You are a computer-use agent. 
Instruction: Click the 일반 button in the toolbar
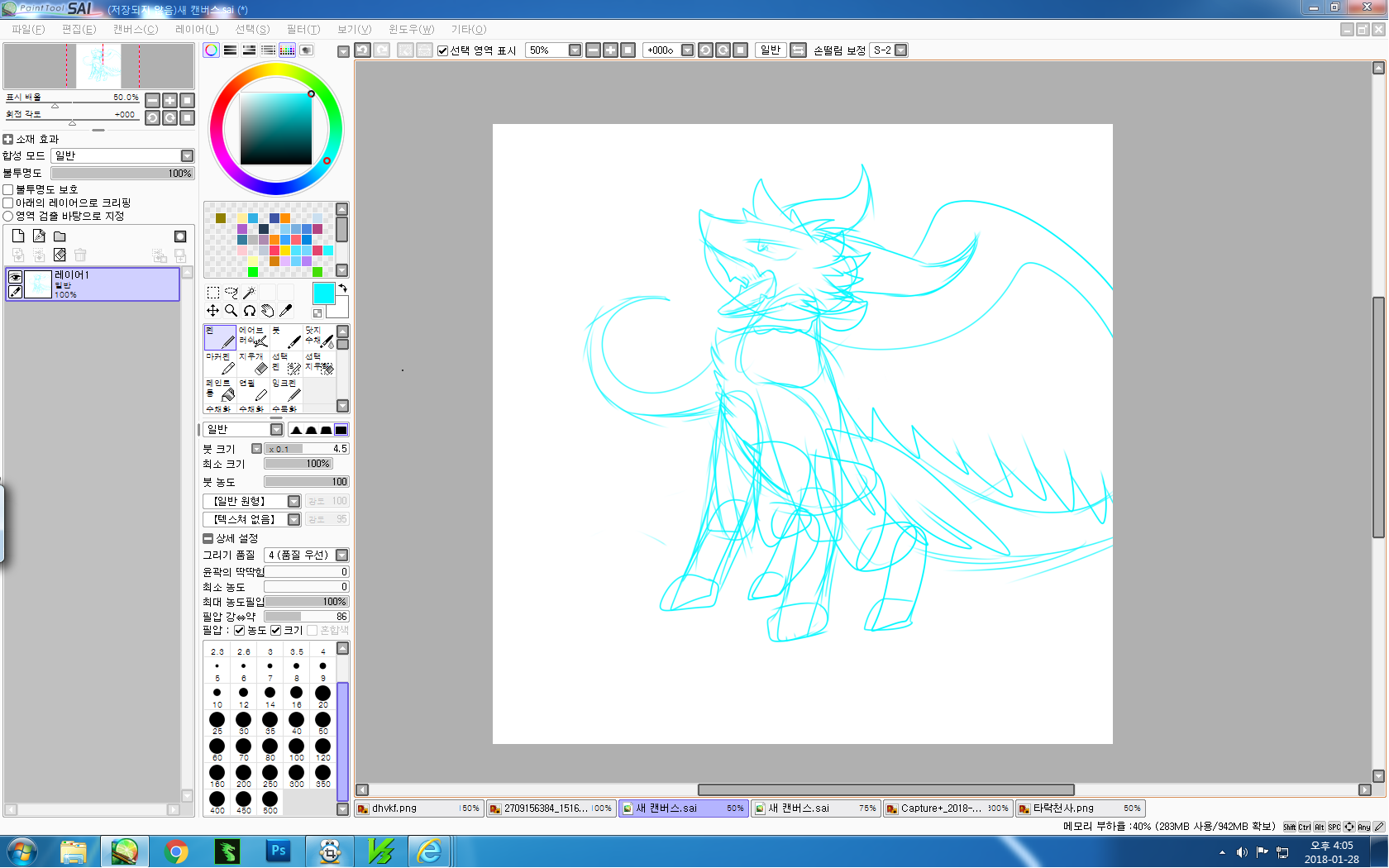771,50
